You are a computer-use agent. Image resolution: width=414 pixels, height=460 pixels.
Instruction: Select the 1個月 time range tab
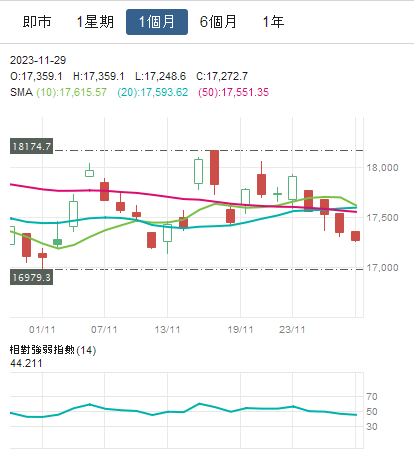point(157,22)
